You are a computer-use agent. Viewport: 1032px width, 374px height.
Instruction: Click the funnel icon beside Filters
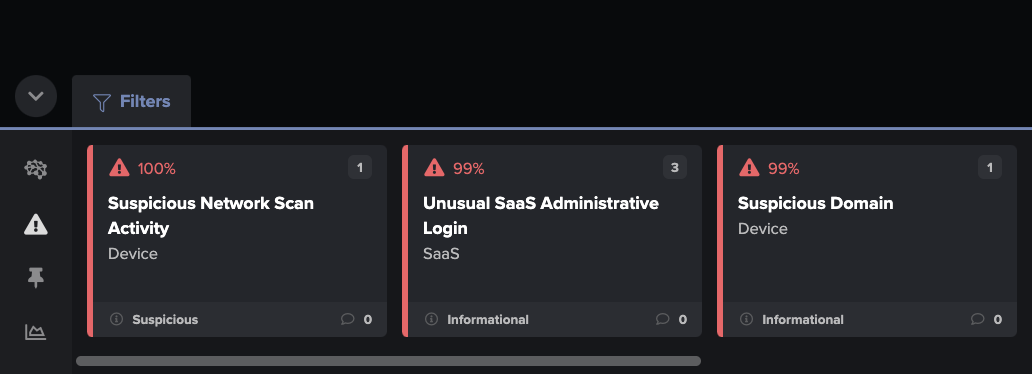[x=101, y=102]
